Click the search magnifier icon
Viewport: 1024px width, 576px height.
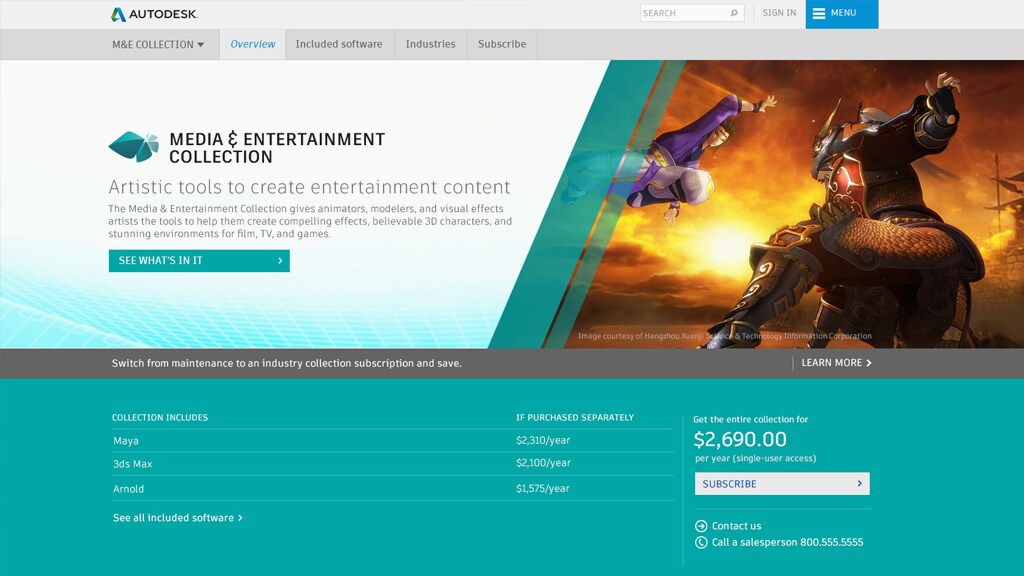coord(733,13)
